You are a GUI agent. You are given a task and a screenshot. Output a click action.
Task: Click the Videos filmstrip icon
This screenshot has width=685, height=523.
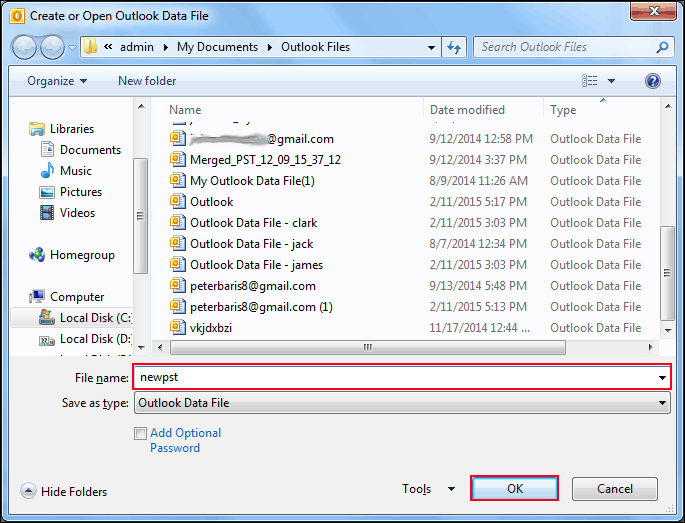coord(47,212)
